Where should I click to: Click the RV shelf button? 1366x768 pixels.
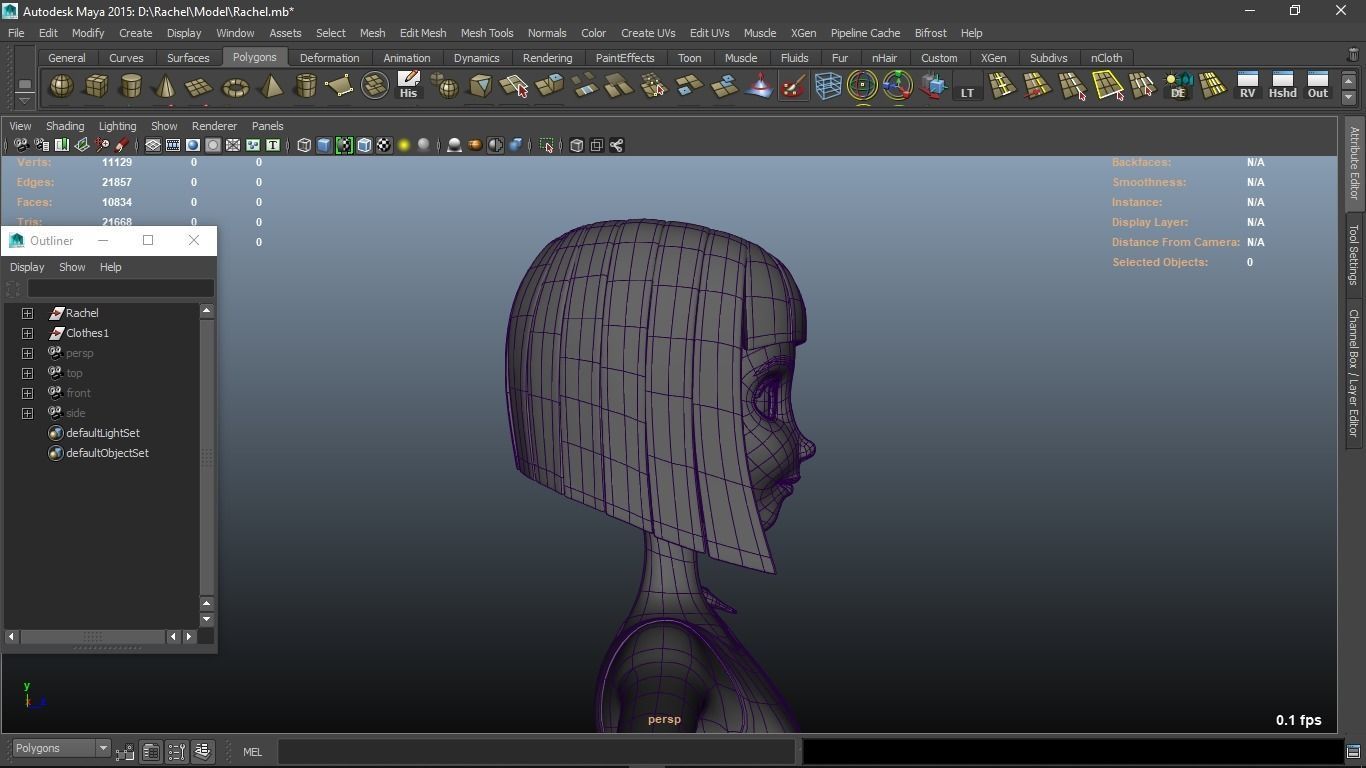(1247, 86)
